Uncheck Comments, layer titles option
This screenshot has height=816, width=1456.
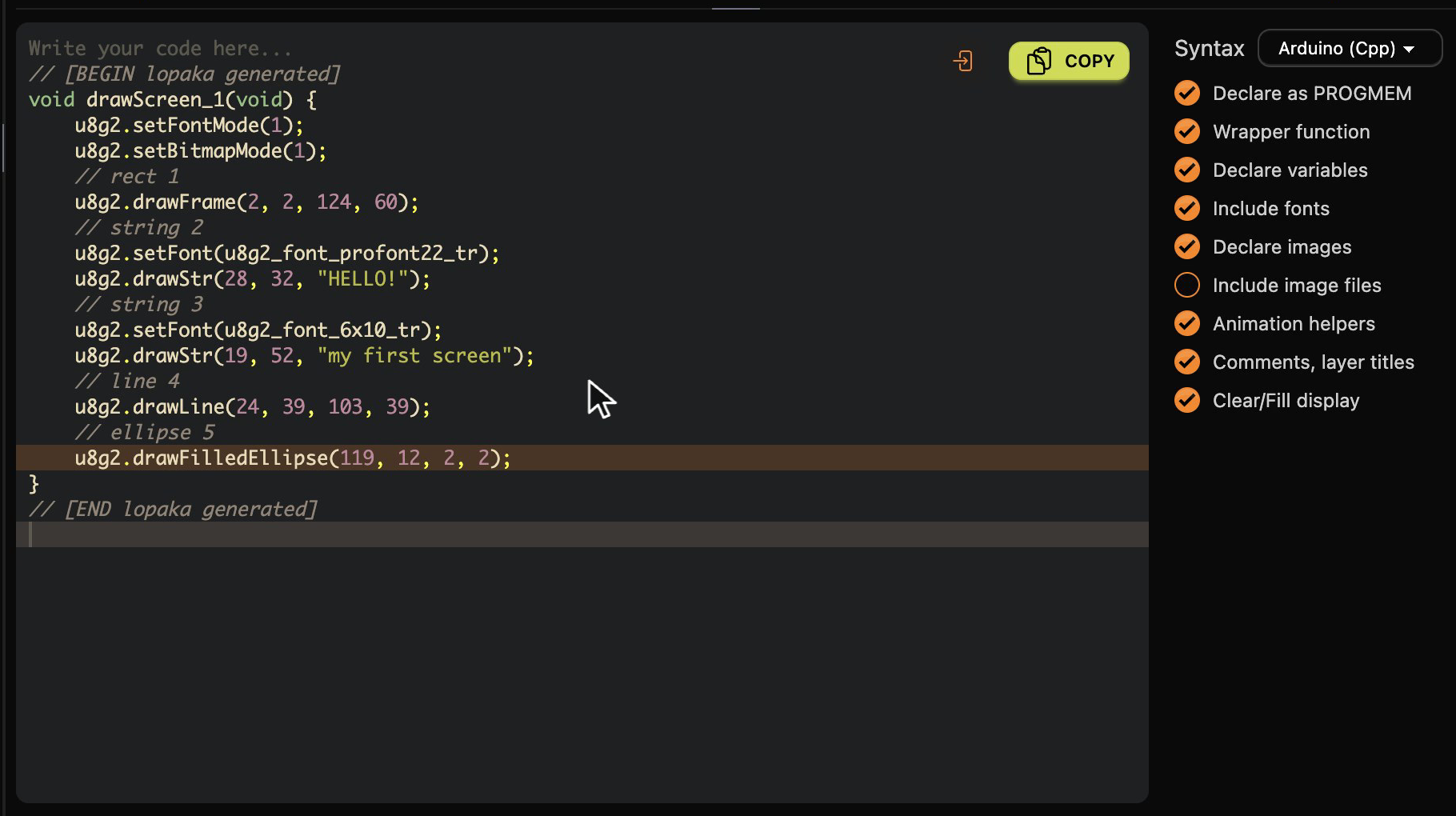coord(1187,362)
